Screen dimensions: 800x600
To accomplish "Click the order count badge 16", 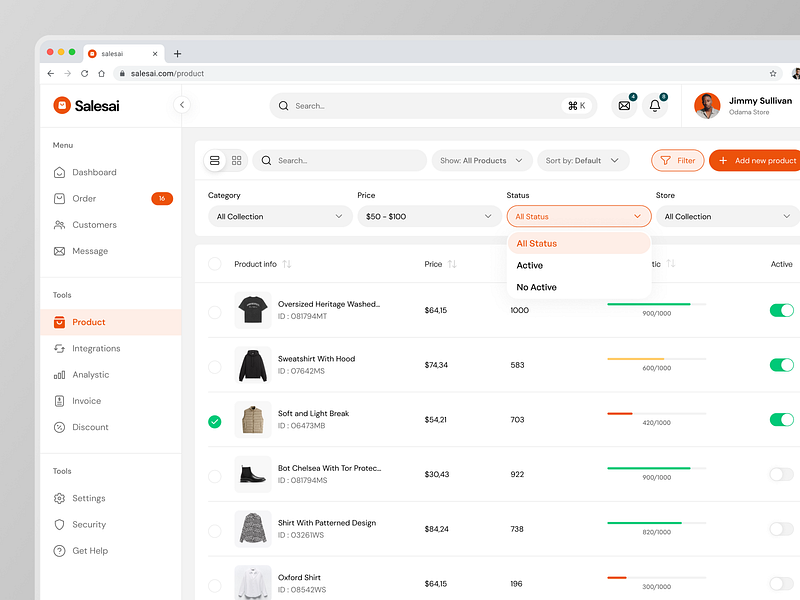I will [x=162, y=198].
